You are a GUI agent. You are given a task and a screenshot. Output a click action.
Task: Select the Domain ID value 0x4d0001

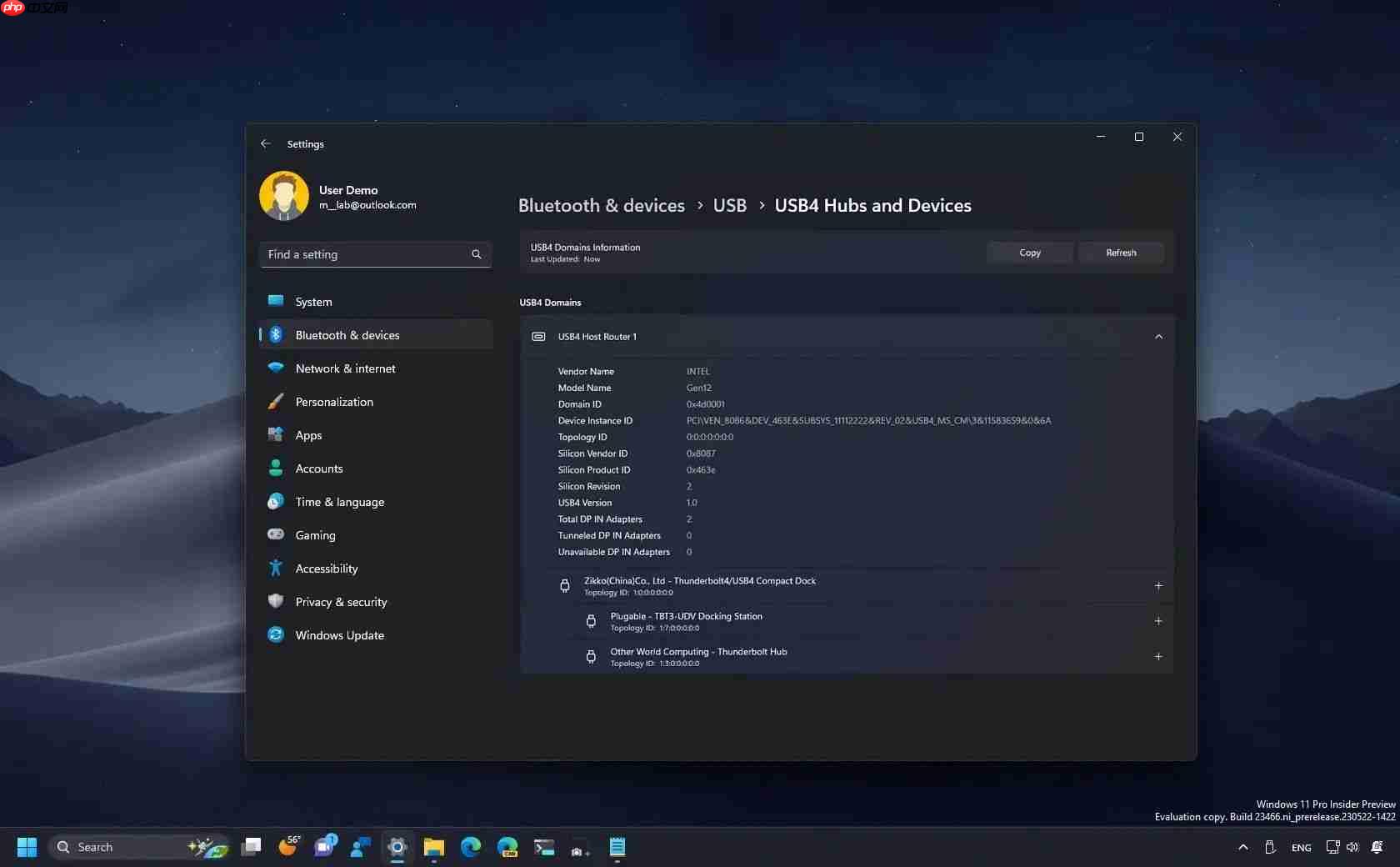pyautogui.click(x=706, y=404)
